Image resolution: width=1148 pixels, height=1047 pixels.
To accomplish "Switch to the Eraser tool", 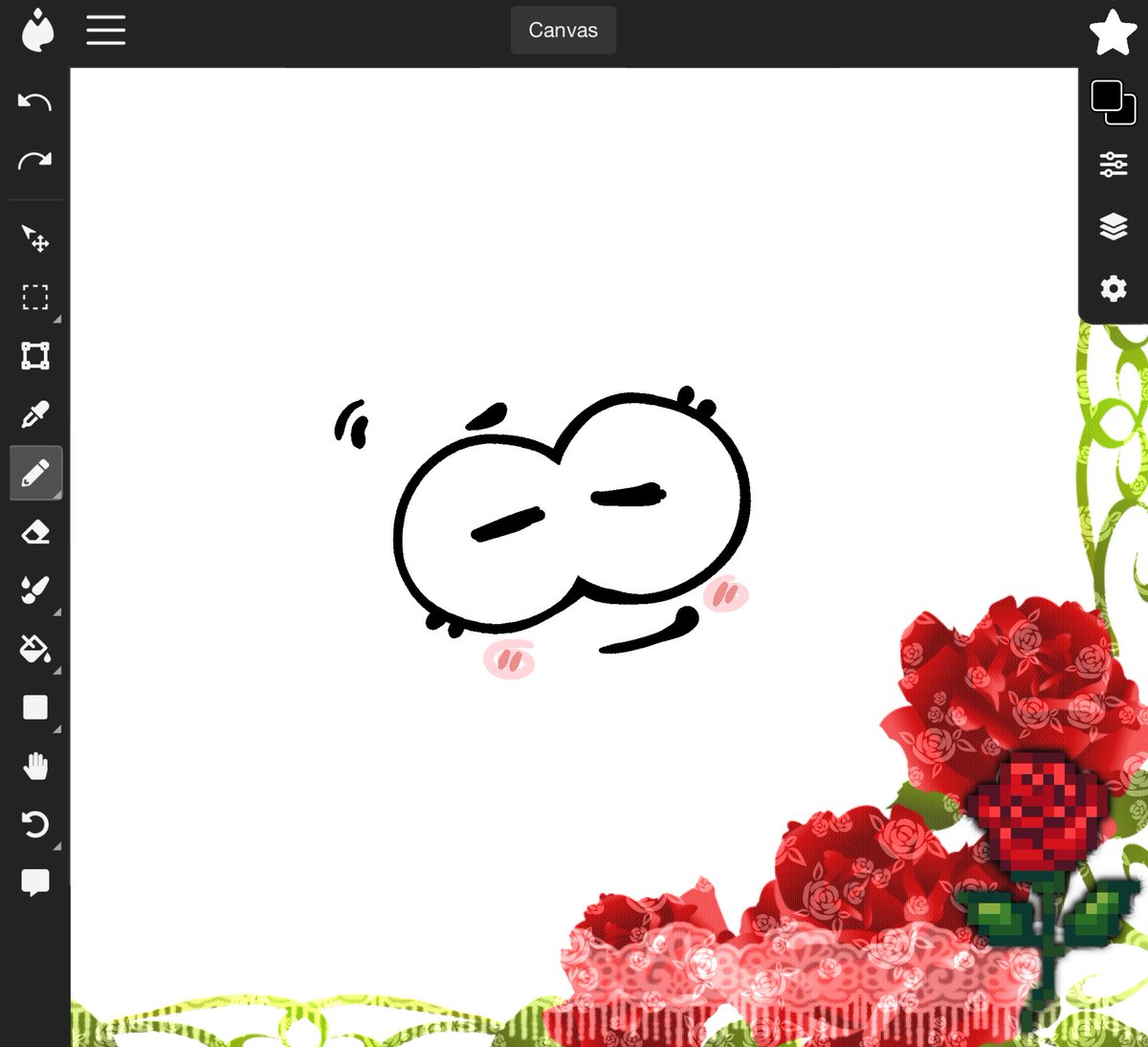I will 35,532.
